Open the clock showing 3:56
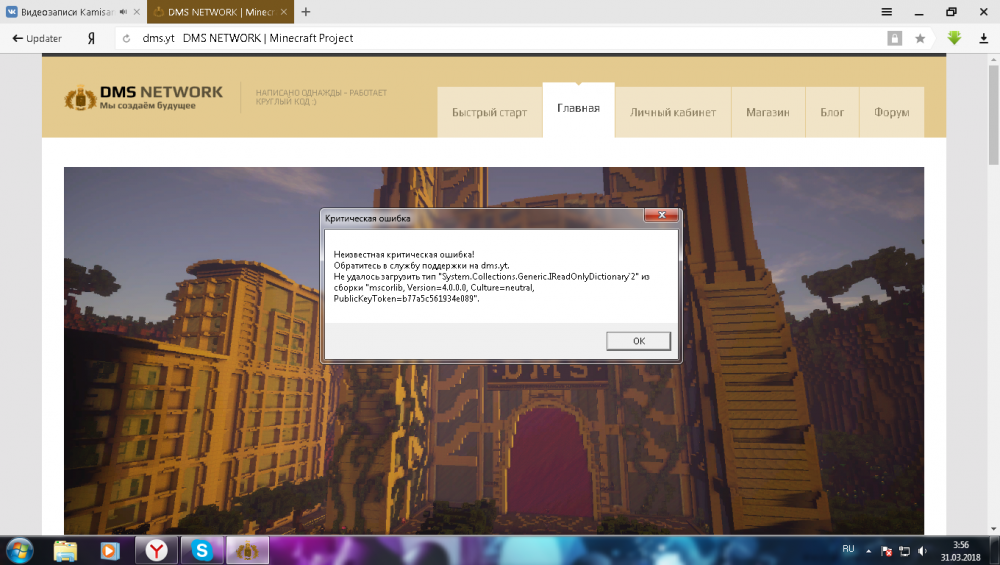 point(960,551)
